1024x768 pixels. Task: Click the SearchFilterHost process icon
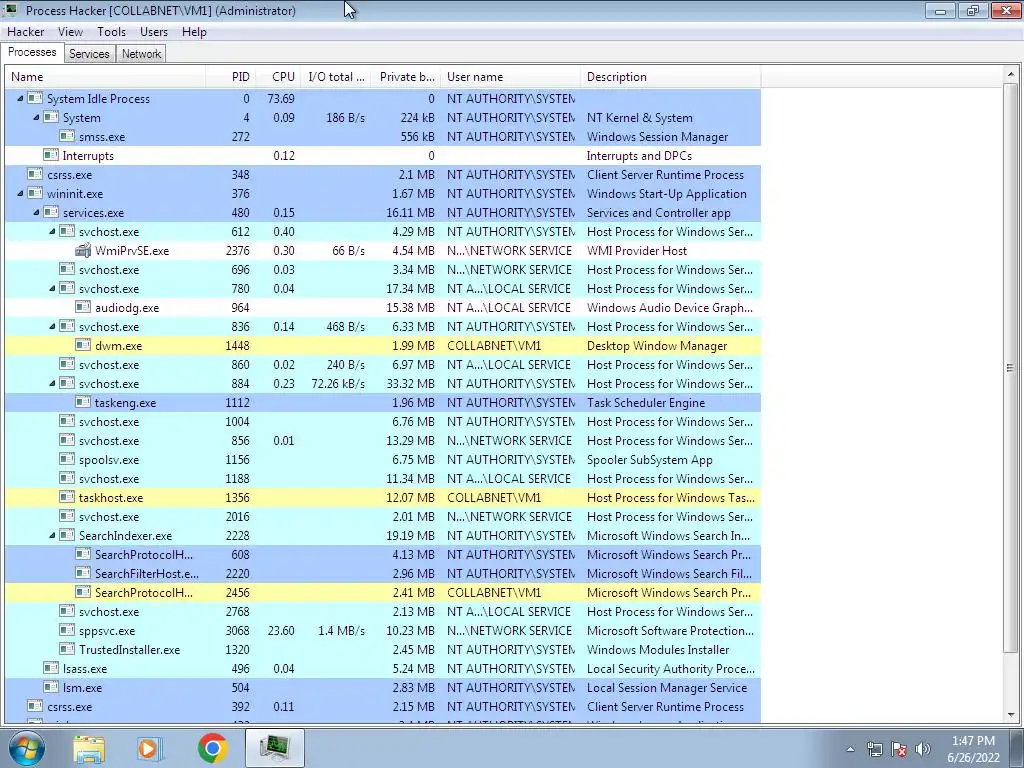coord(83,573)
